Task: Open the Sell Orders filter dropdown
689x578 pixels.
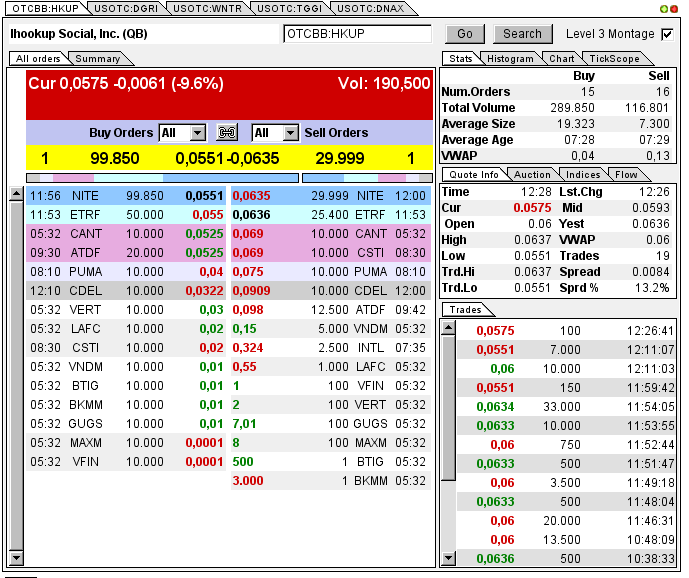Action: (x=289, y=133)
